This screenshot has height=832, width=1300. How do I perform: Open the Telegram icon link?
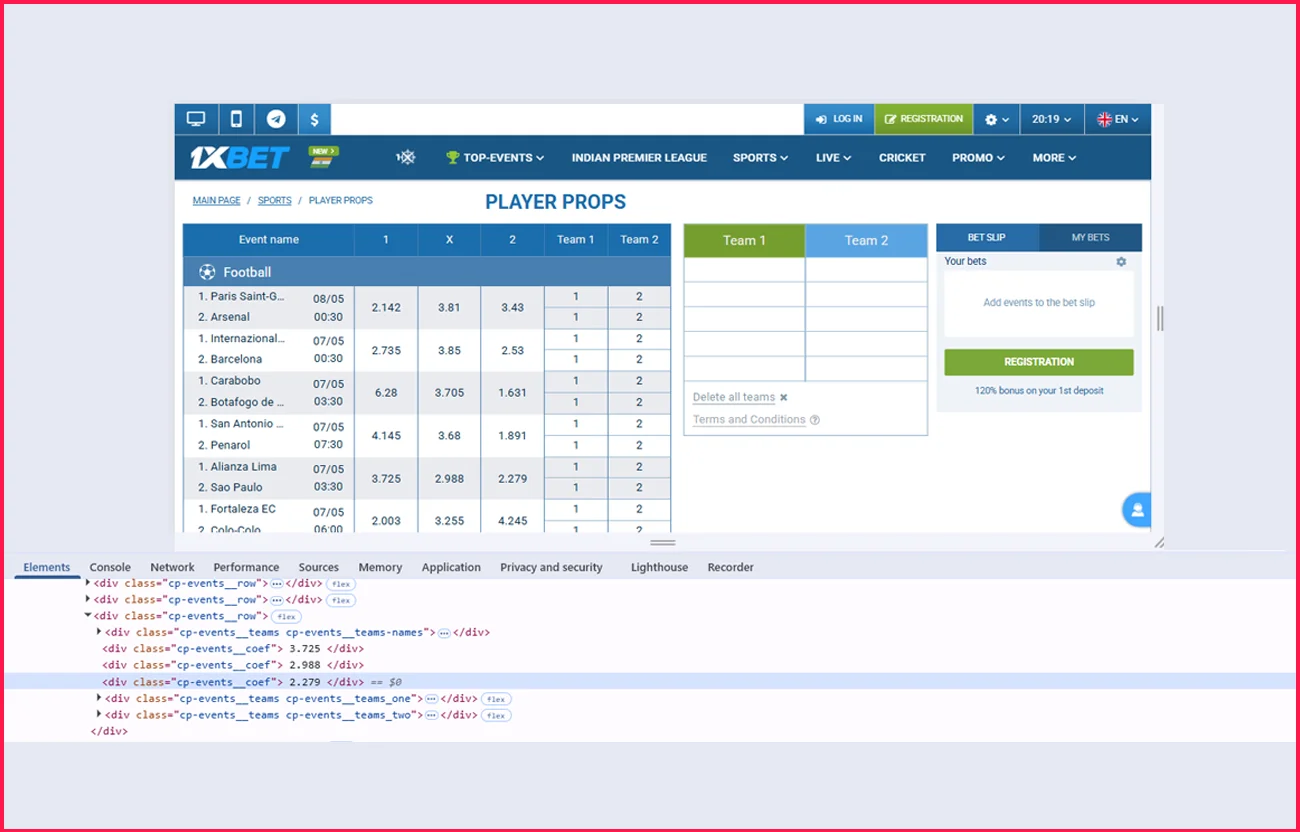coord(276,119)
